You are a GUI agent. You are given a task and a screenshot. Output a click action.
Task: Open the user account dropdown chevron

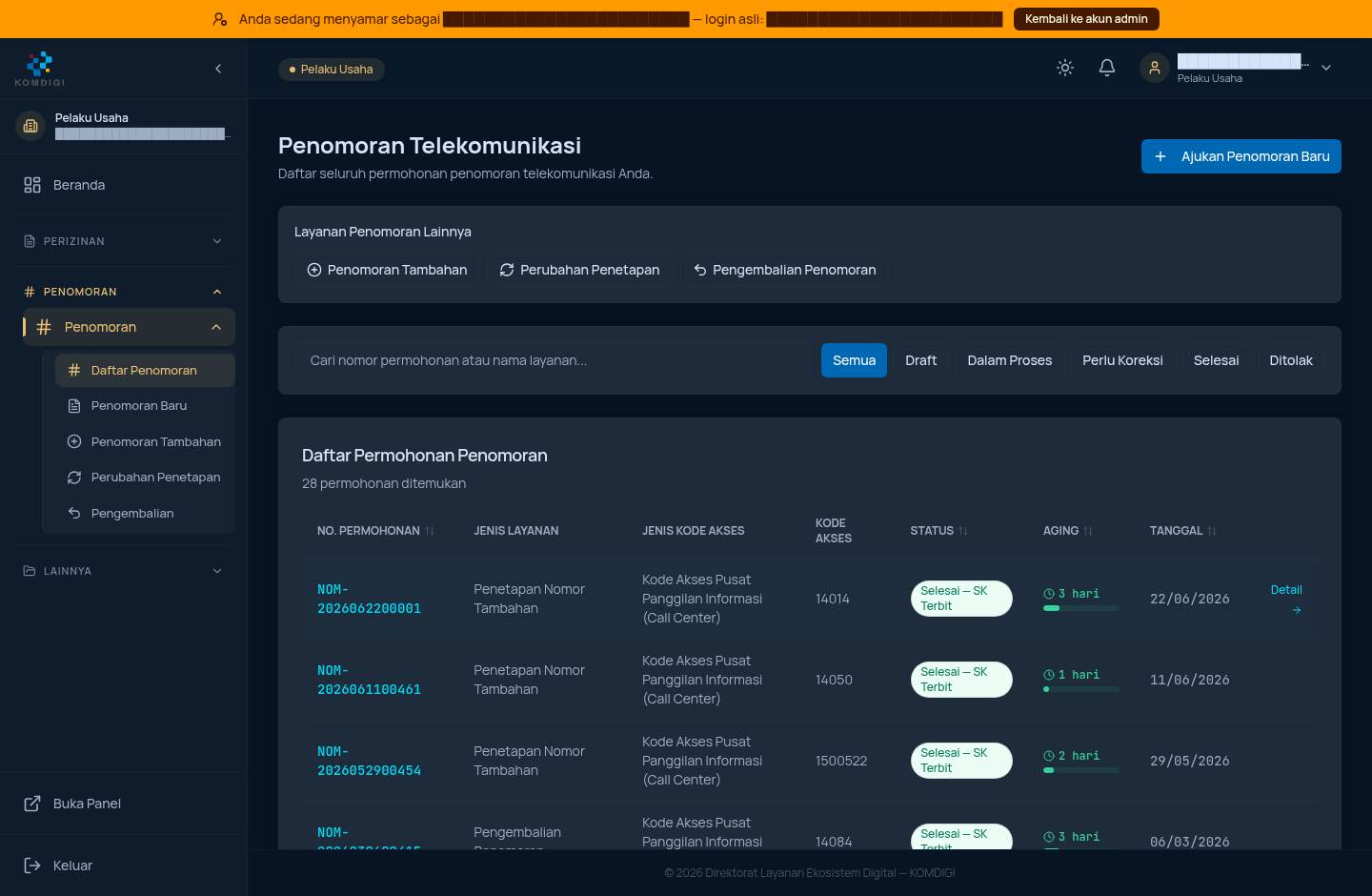(x=1326, y=68)
